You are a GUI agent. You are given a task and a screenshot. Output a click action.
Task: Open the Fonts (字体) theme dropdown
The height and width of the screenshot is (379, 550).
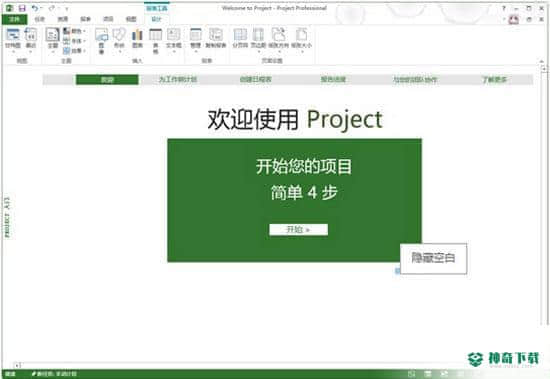(x=74, y=41)
